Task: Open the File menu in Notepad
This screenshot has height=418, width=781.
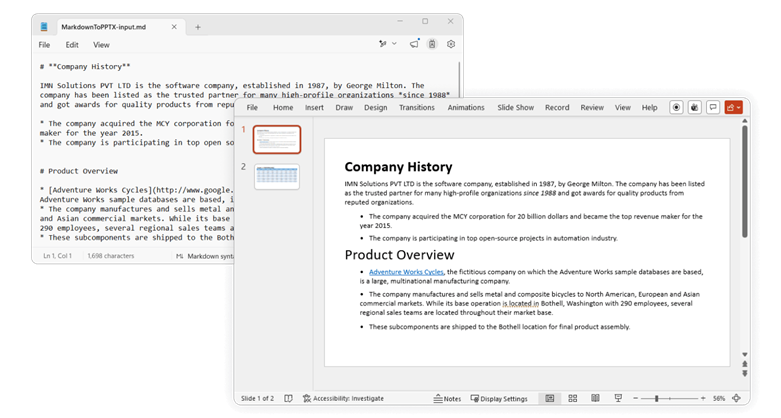Action: click(x=44, y=45)
